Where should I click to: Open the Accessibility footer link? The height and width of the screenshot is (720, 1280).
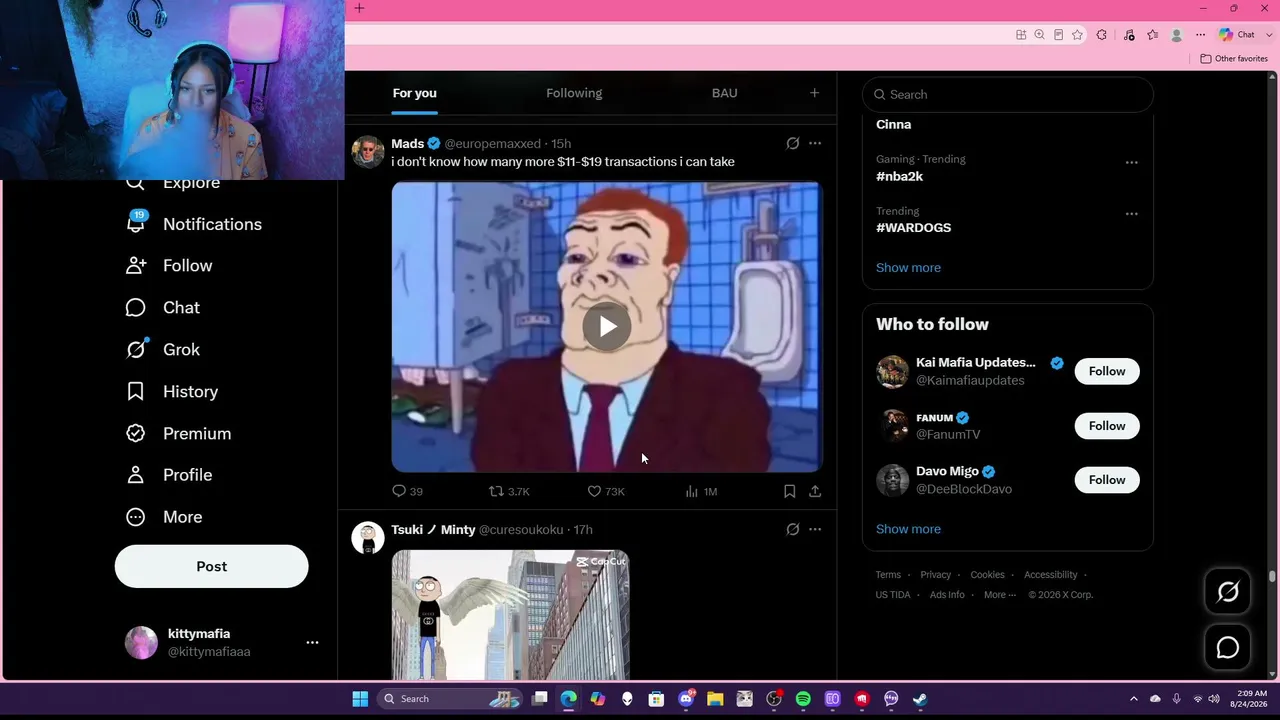pos(1050,575)
